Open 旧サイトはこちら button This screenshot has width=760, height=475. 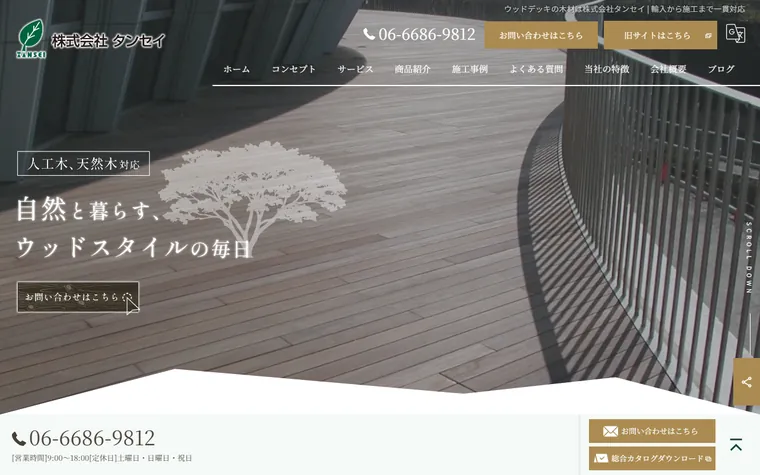660,35
